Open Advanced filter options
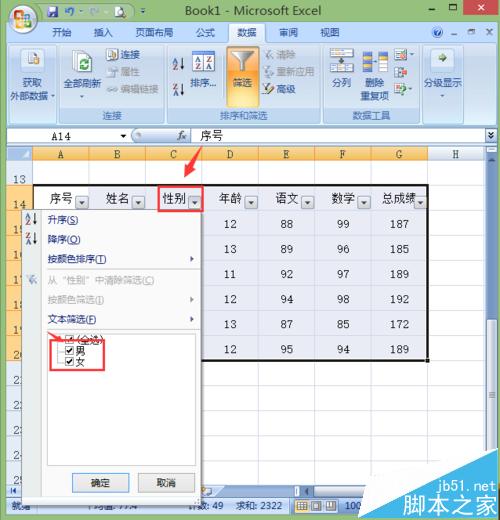This screenshot has width=500, height=520. 279,89
